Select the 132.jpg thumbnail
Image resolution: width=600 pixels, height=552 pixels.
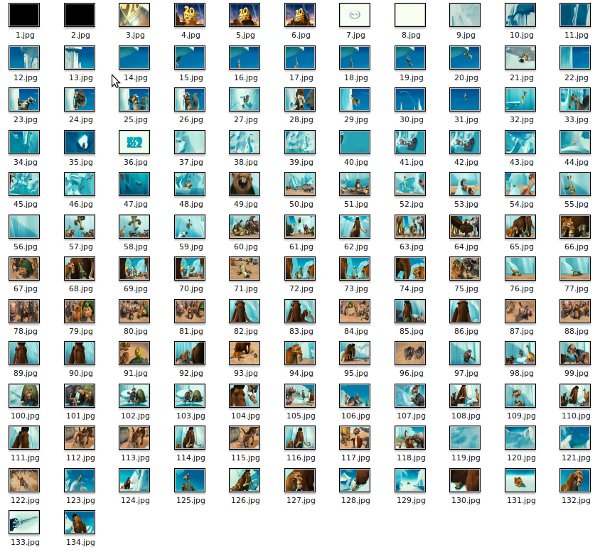pyautogui.click(x=575, y=480)
